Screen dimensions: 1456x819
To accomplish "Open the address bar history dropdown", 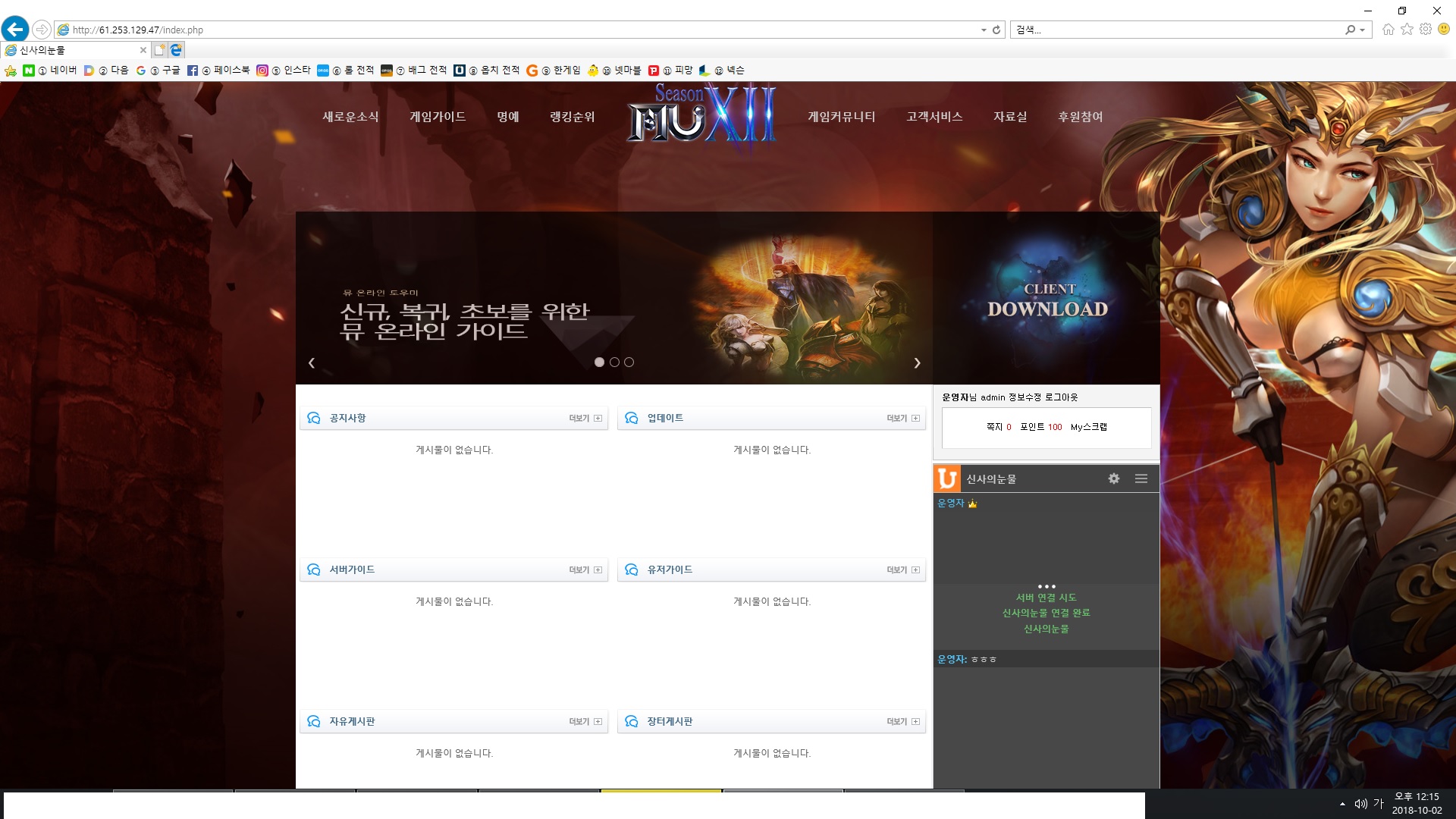I will 984,30.
